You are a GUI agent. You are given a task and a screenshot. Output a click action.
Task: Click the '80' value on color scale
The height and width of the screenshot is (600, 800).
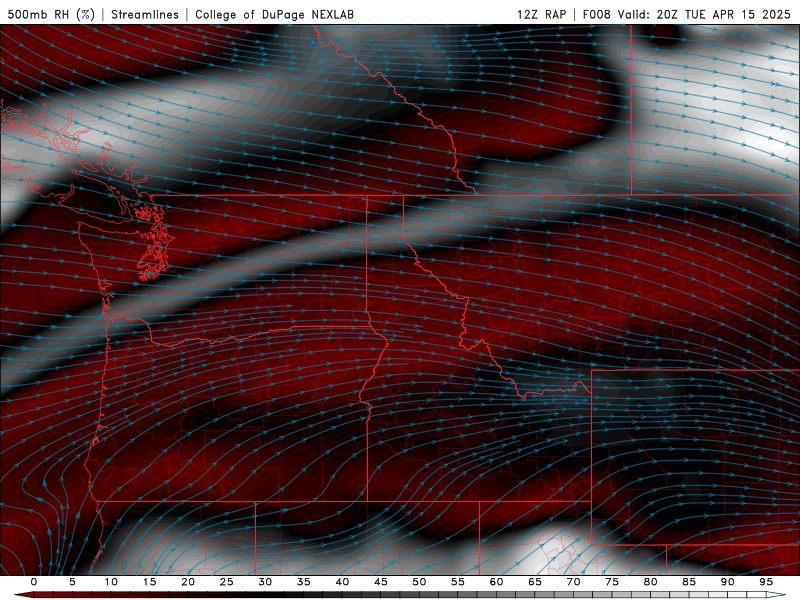(x=650, y=582)
